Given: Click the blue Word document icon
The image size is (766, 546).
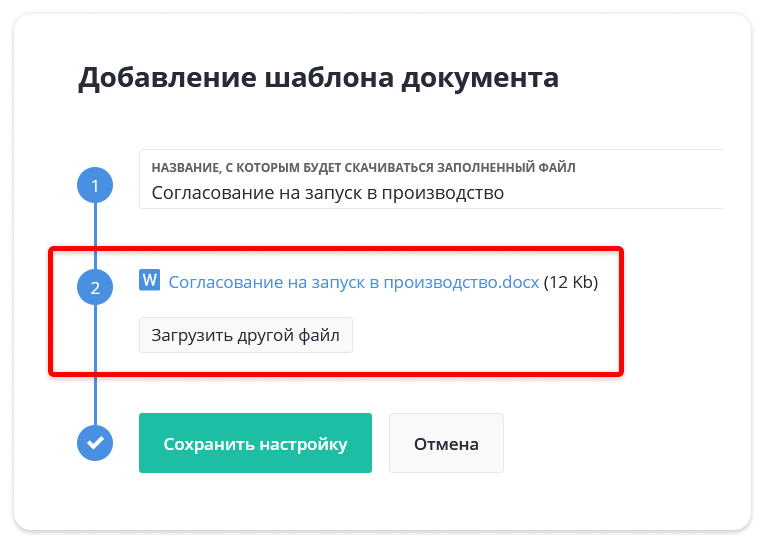Looking at the screenshot, I should tap(149, 280).
